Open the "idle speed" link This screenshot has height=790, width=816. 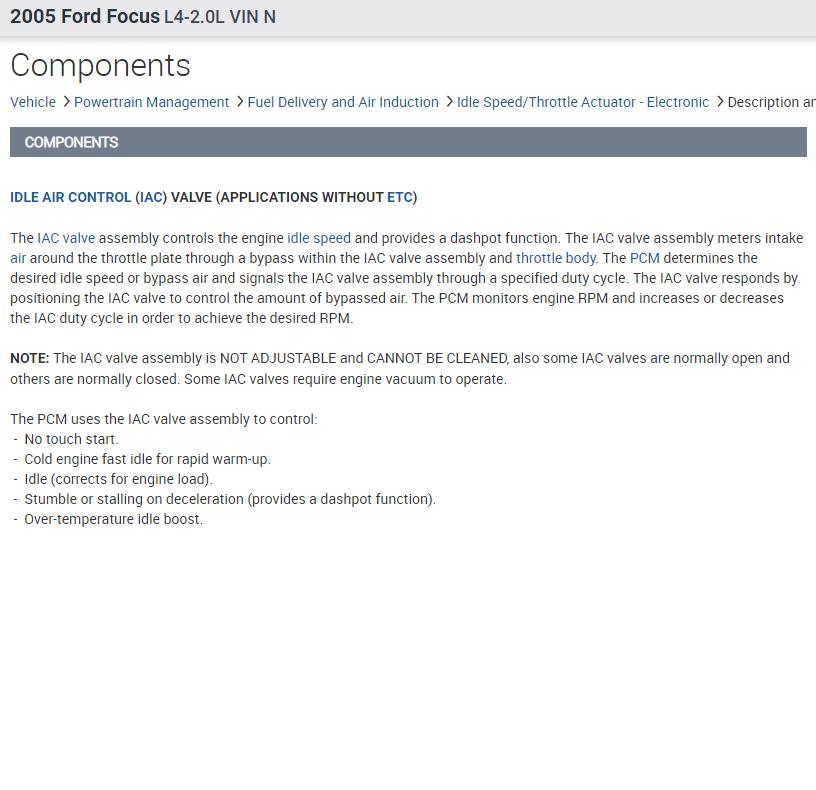[319, 238]
